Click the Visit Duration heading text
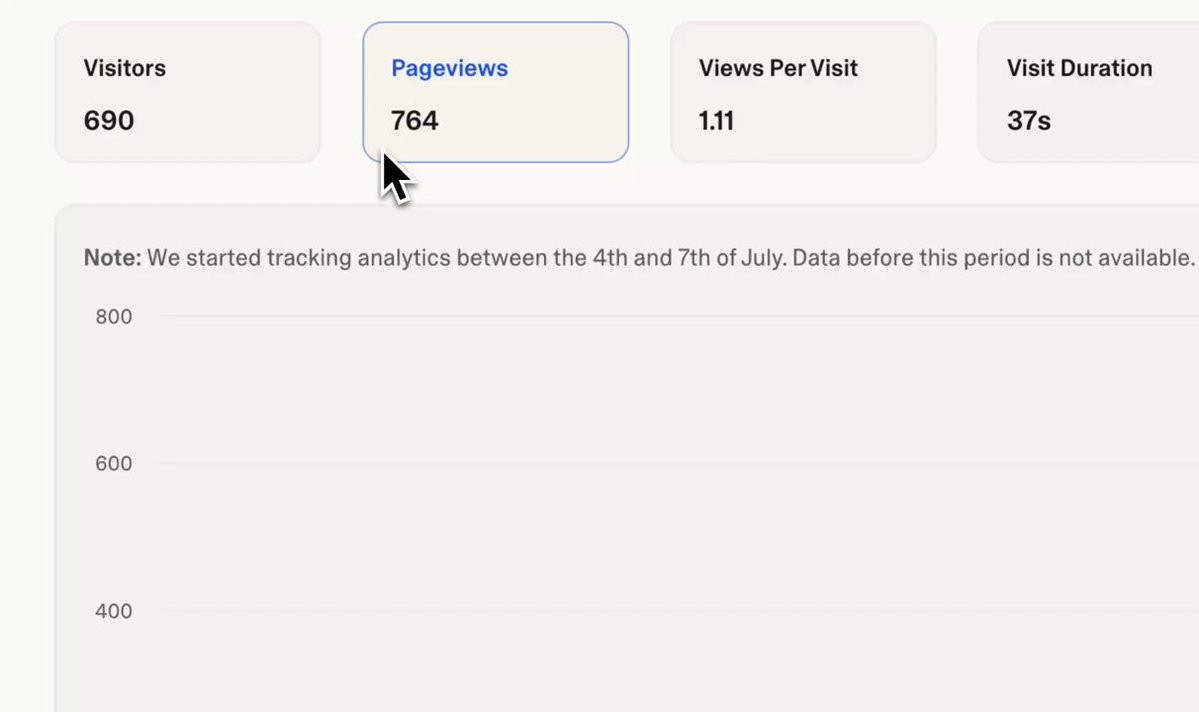The image size is (1199, 712). 1079,68
